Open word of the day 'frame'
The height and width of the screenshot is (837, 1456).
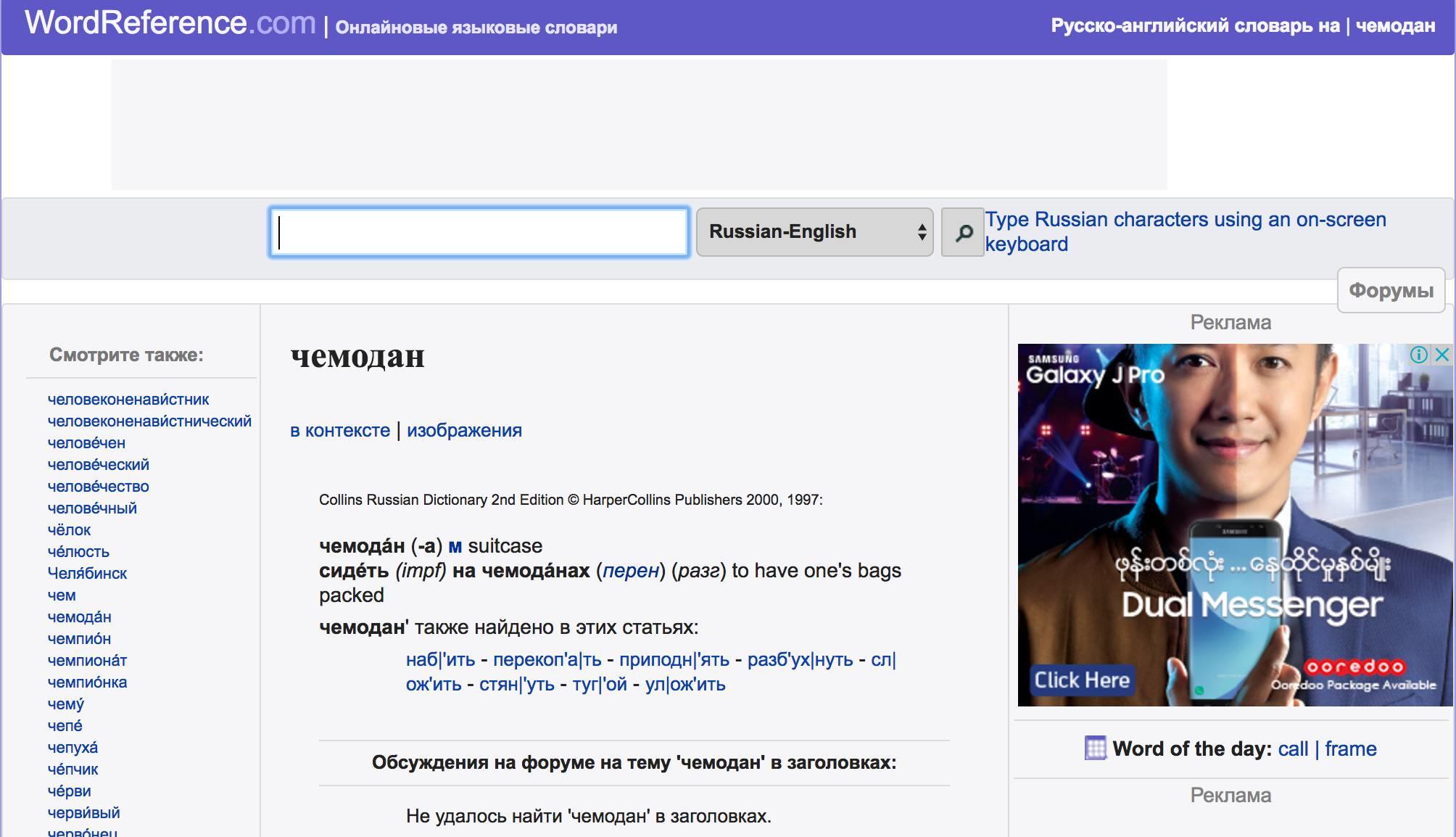(x=1350, y=749)
